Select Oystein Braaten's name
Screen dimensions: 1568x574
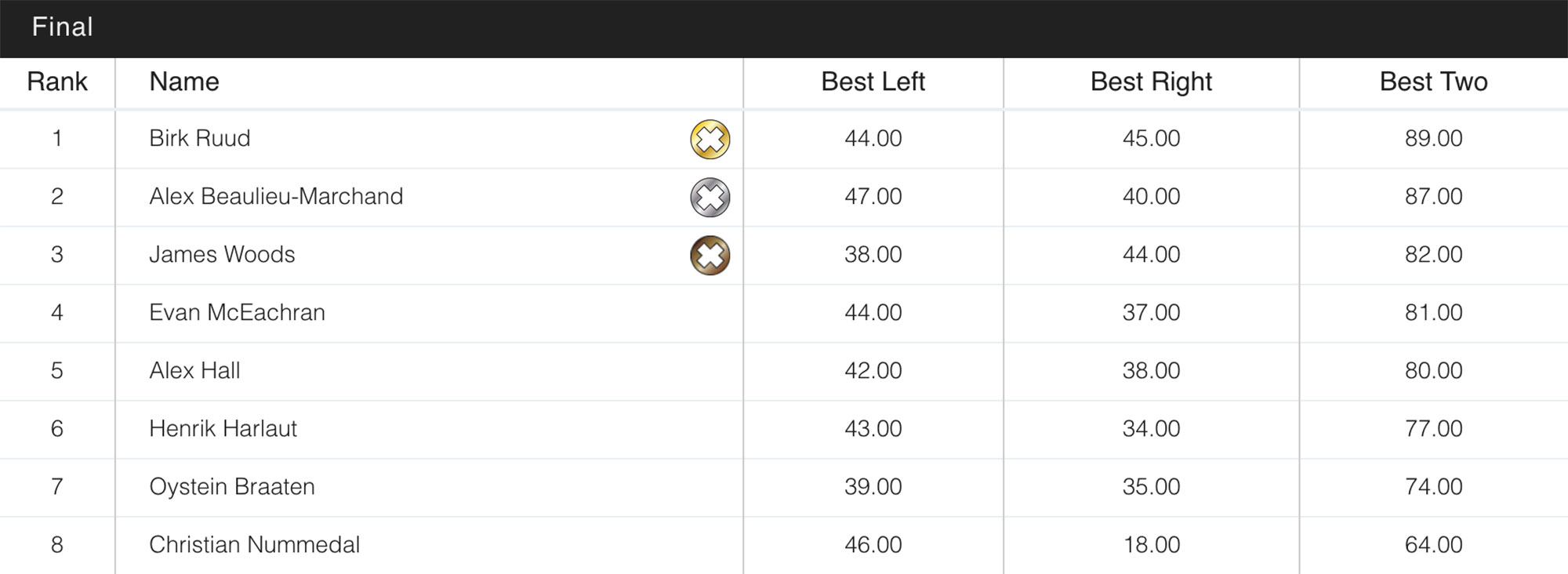pyautogui.click(x=232, y=486)
